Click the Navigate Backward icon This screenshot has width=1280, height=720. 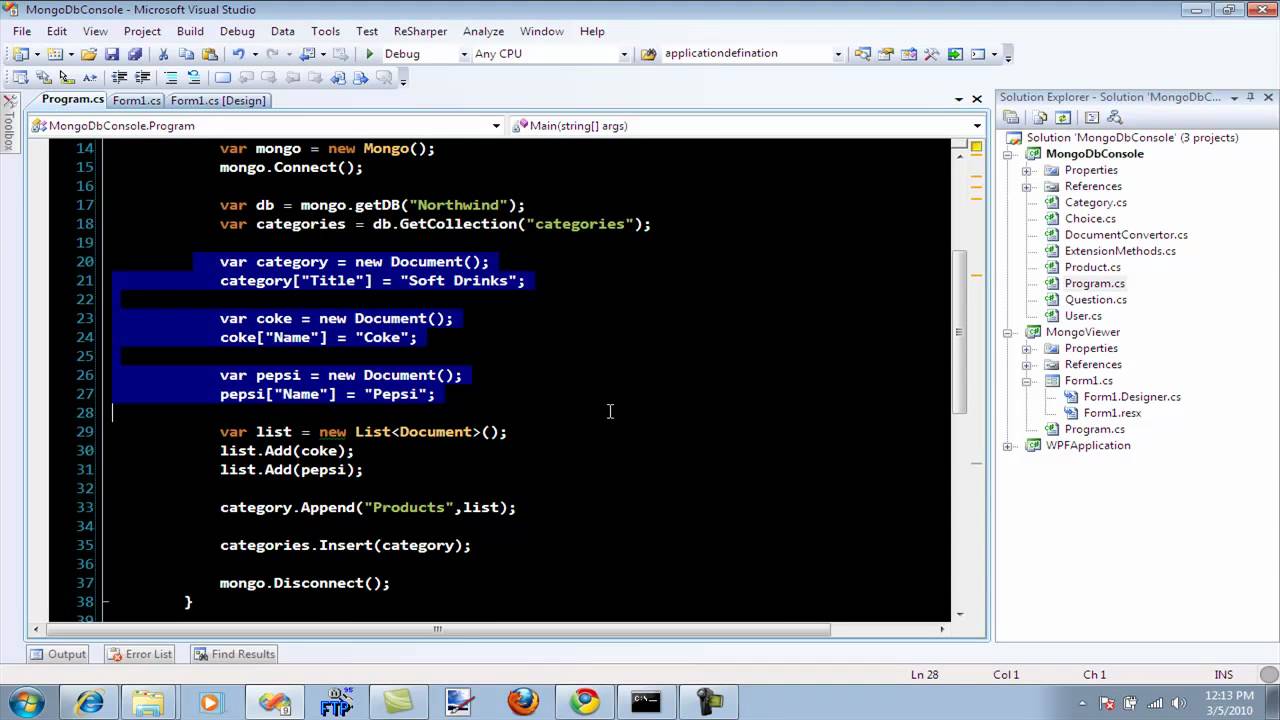coord(307,54)
